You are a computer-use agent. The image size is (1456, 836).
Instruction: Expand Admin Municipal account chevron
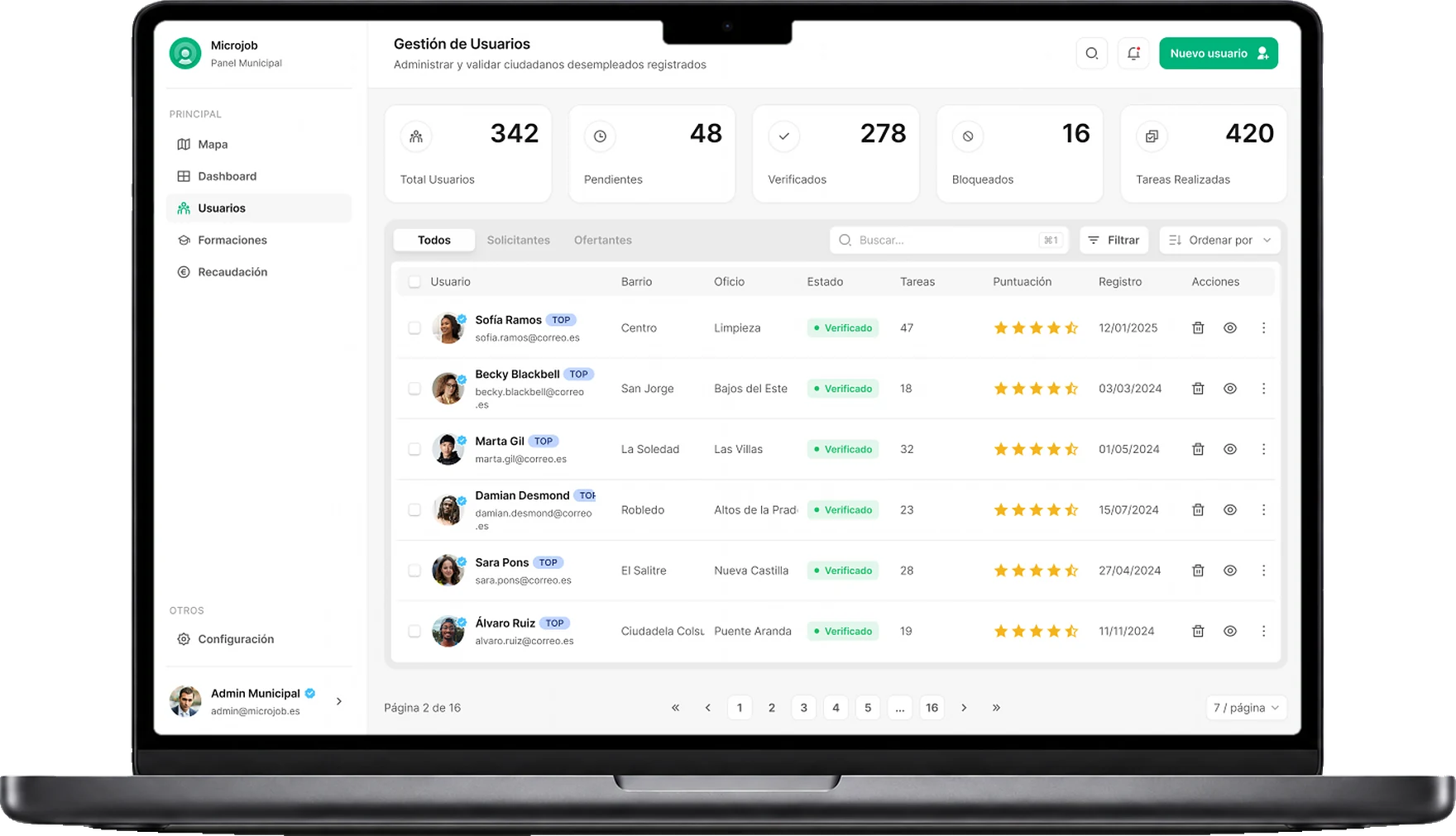tap(339, 701)
